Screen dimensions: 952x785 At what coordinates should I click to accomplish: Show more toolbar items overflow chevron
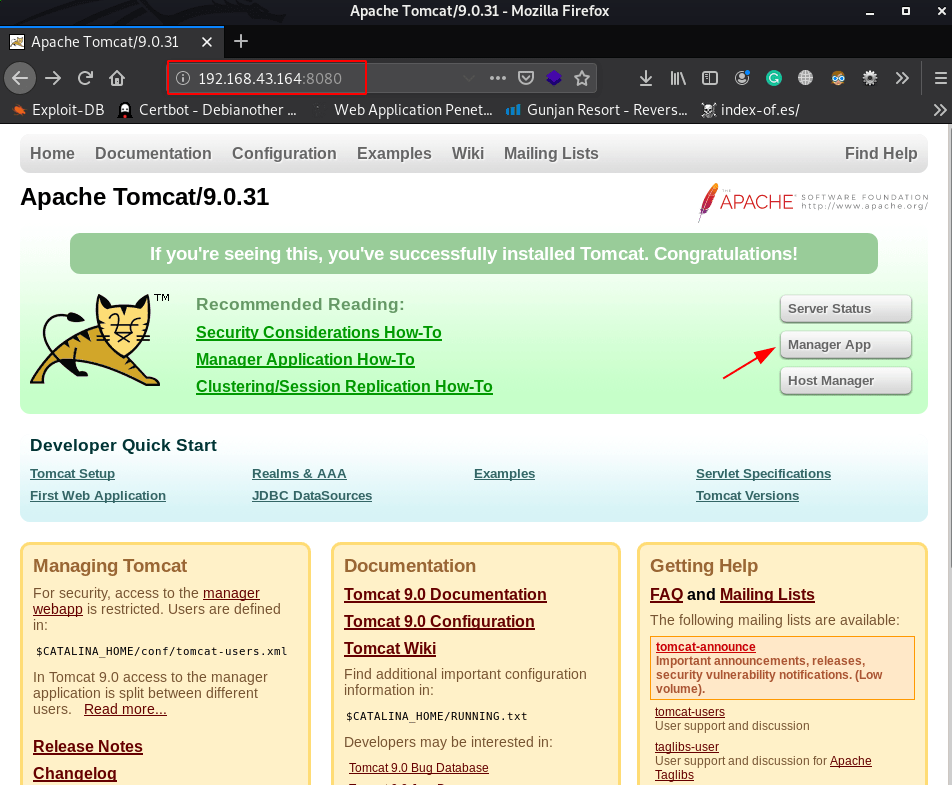[x=902, y=78]
